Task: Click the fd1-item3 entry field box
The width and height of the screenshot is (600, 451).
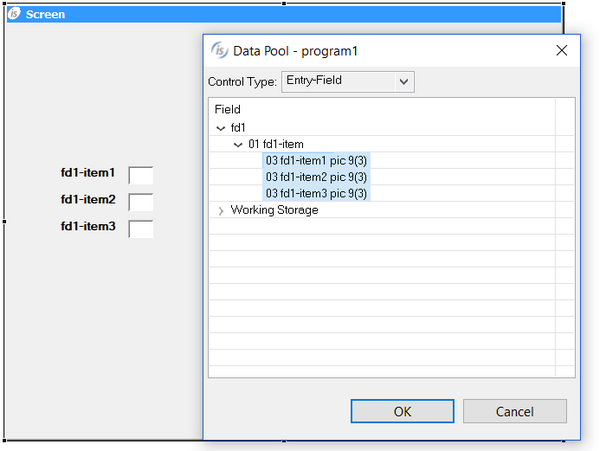Action: (x=141, y=229)
